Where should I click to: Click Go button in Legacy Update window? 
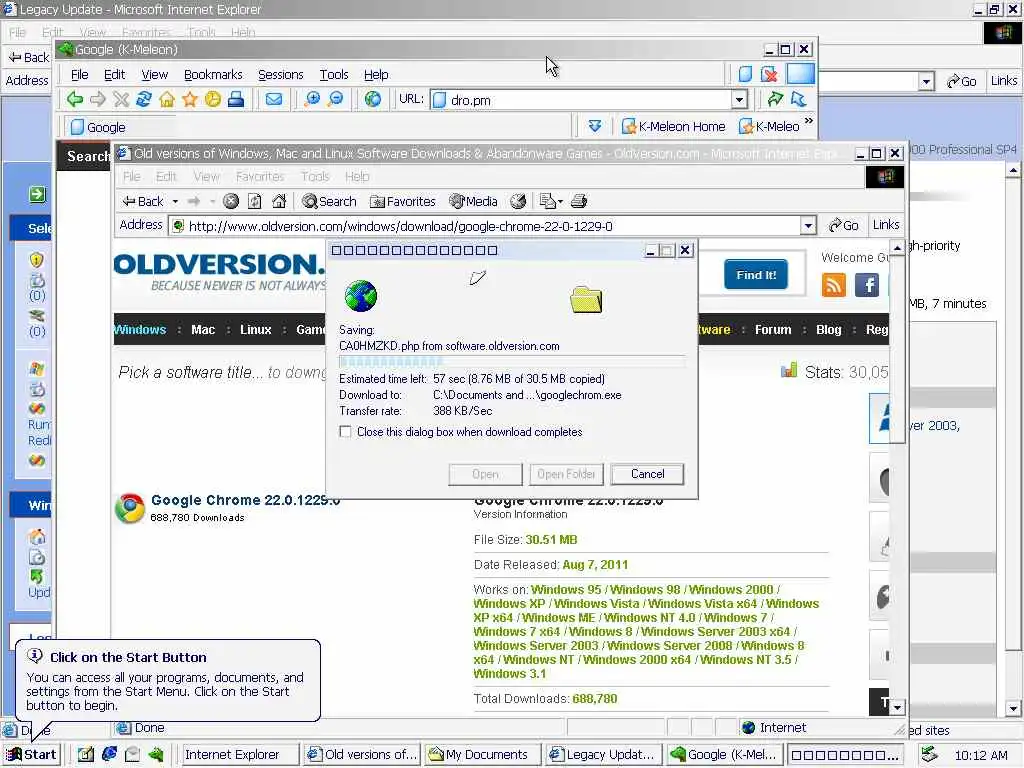[x=961, y=81]
